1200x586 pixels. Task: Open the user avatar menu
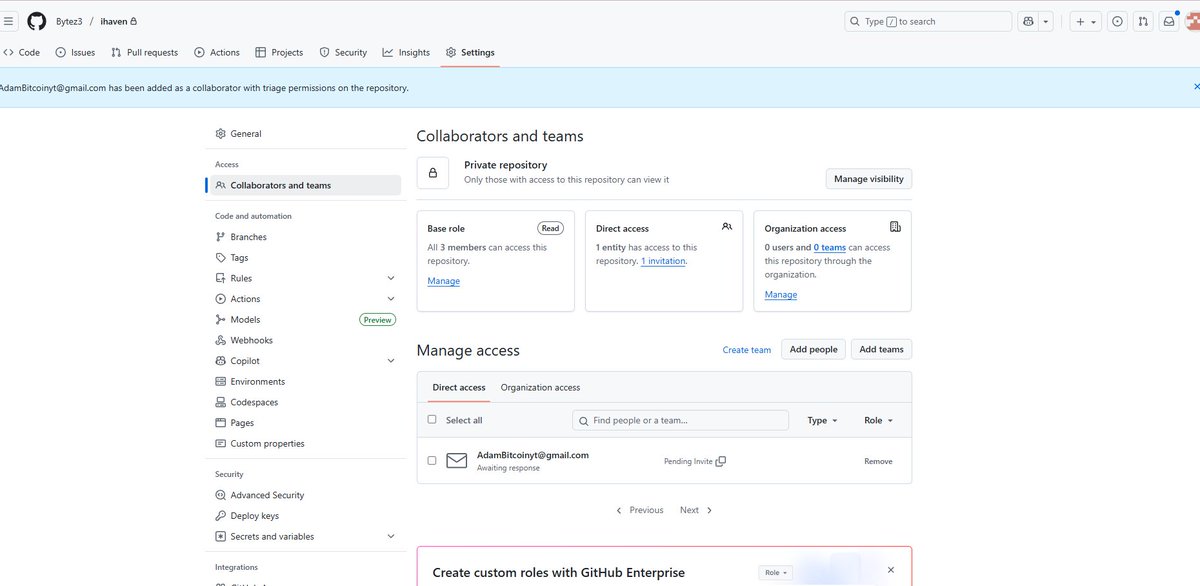tap(1192, 21)
